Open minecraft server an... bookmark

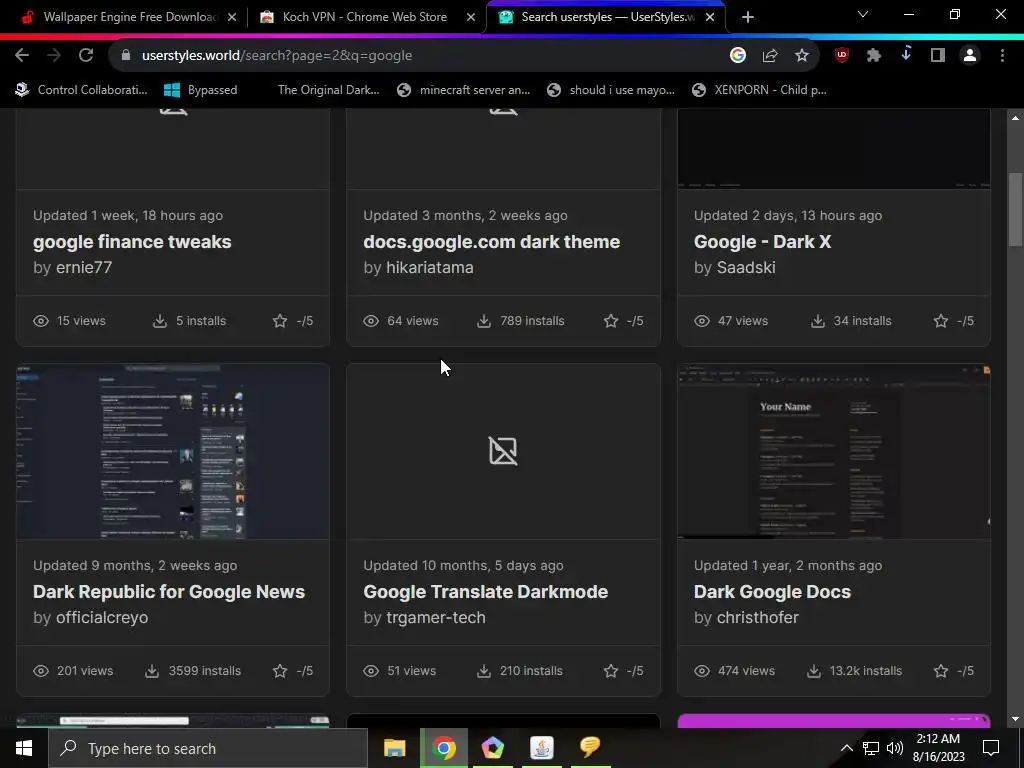[464, 90]
